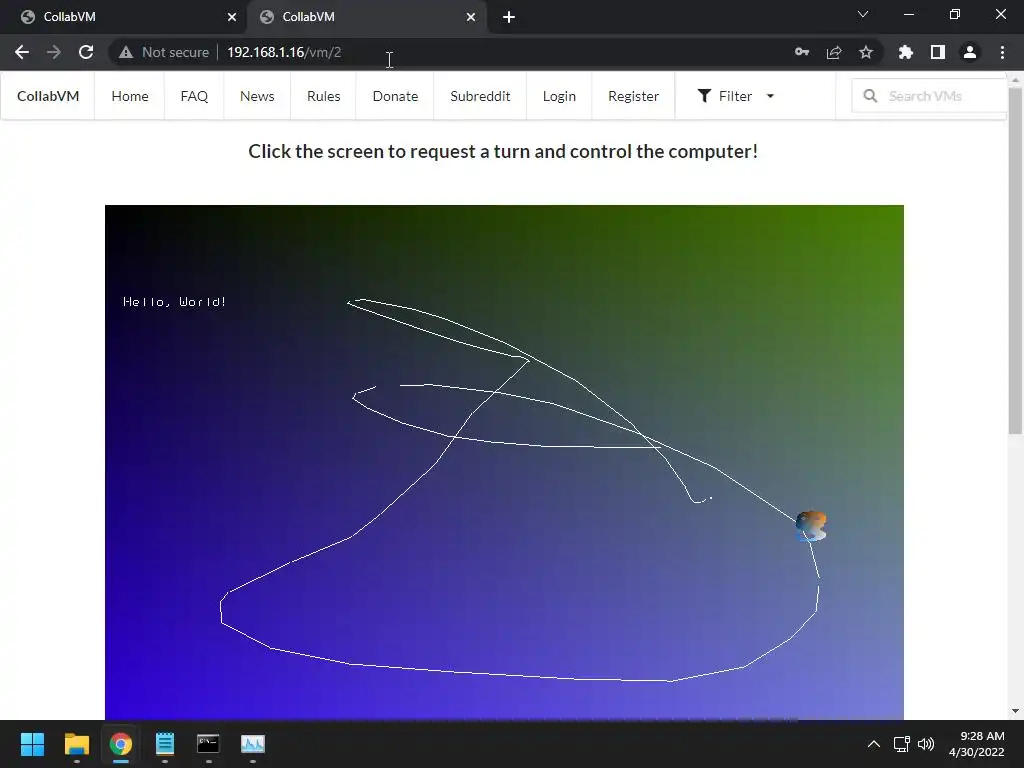Click the Register link
The height and width of the screenshot is (768, 1024).
click(633, 96)
